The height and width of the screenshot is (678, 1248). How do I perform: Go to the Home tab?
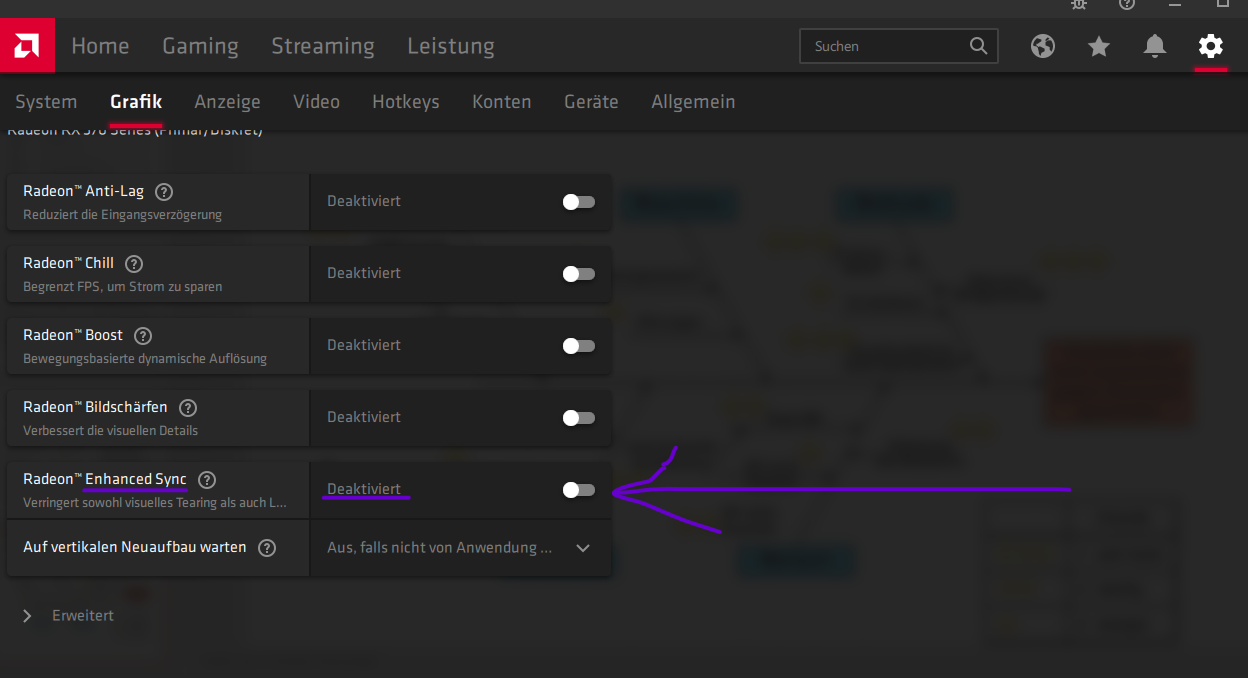tap(100, 46)
